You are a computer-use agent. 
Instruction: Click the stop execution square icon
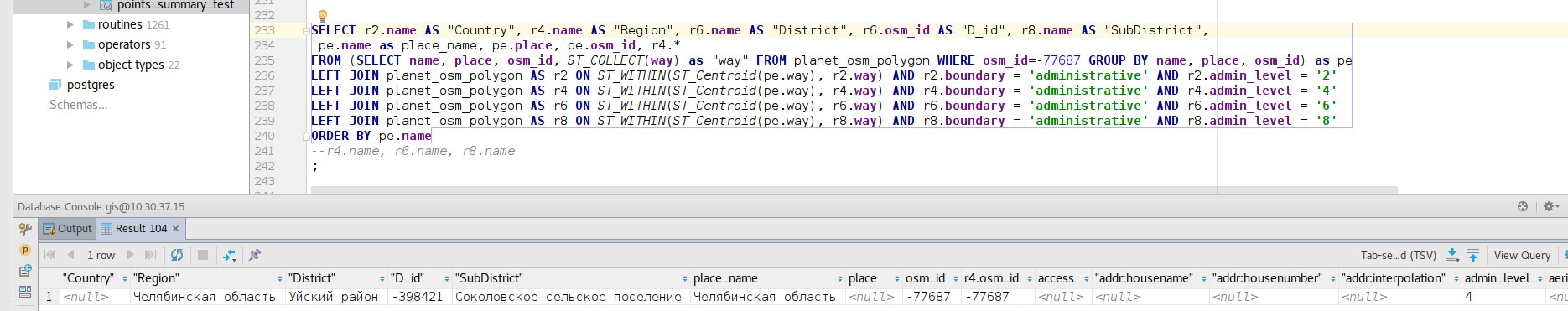coord(202,255)
